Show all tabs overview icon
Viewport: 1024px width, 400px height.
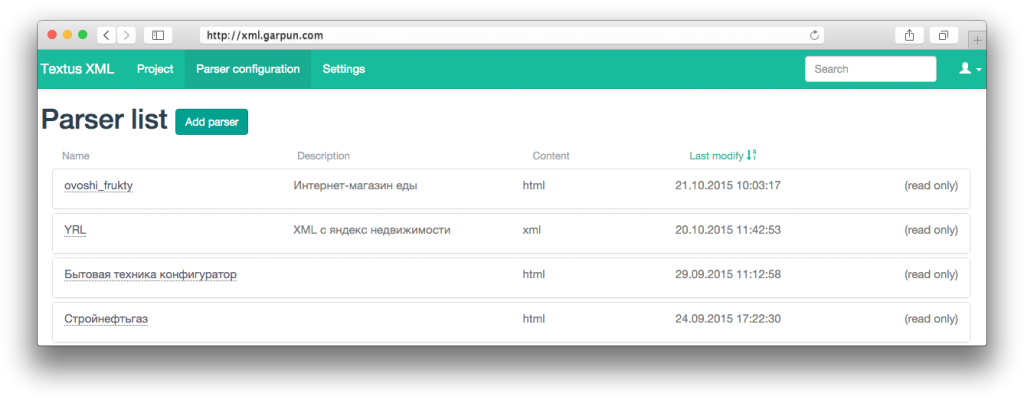[942, 35]
